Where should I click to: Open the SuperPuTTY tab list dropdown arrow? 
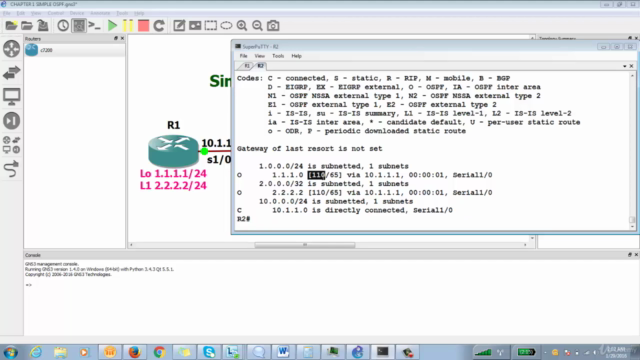point(624,66)
